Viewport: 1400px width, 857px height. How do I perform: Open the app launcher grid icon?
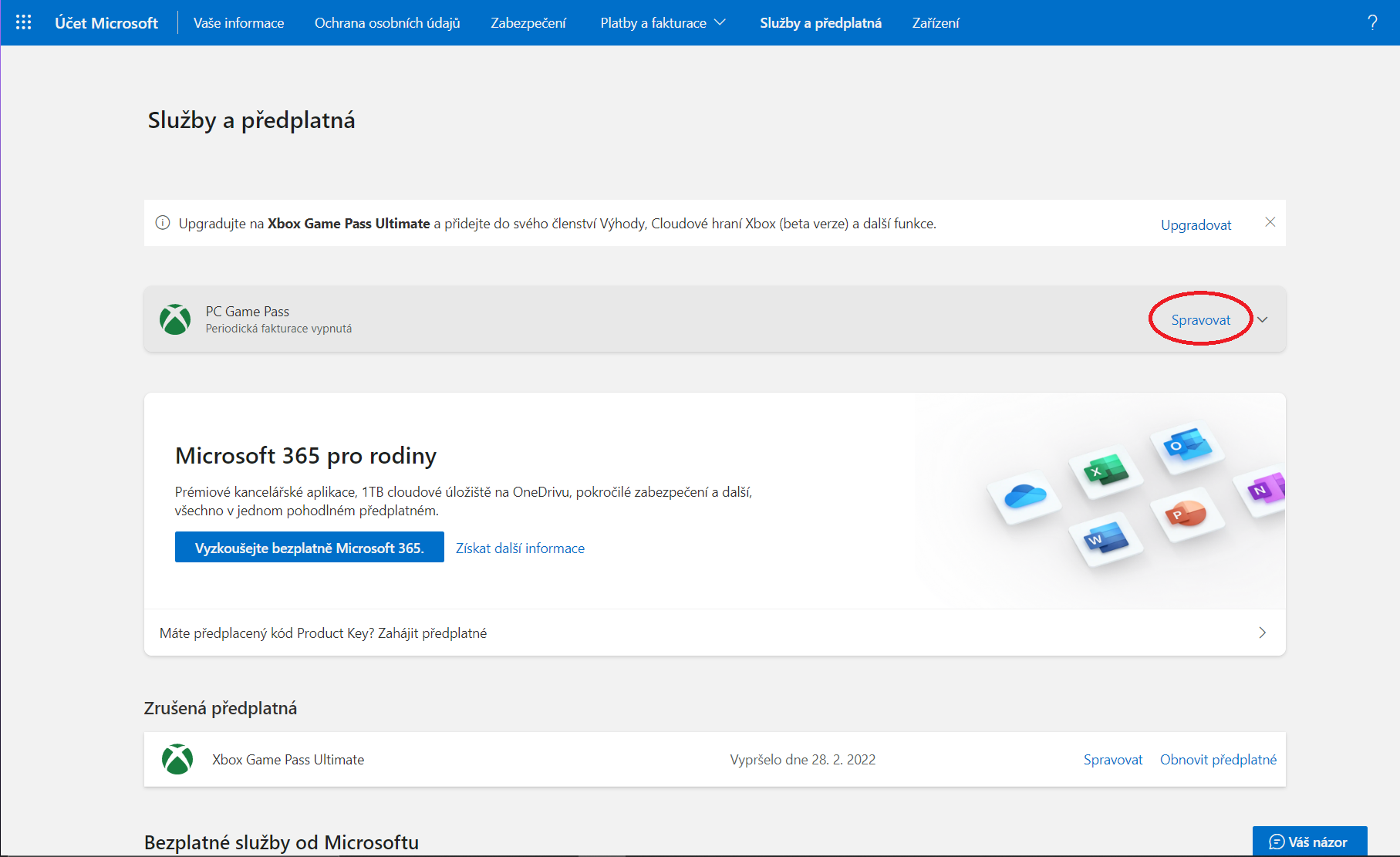pyautogui.click(x=23, y=22)
